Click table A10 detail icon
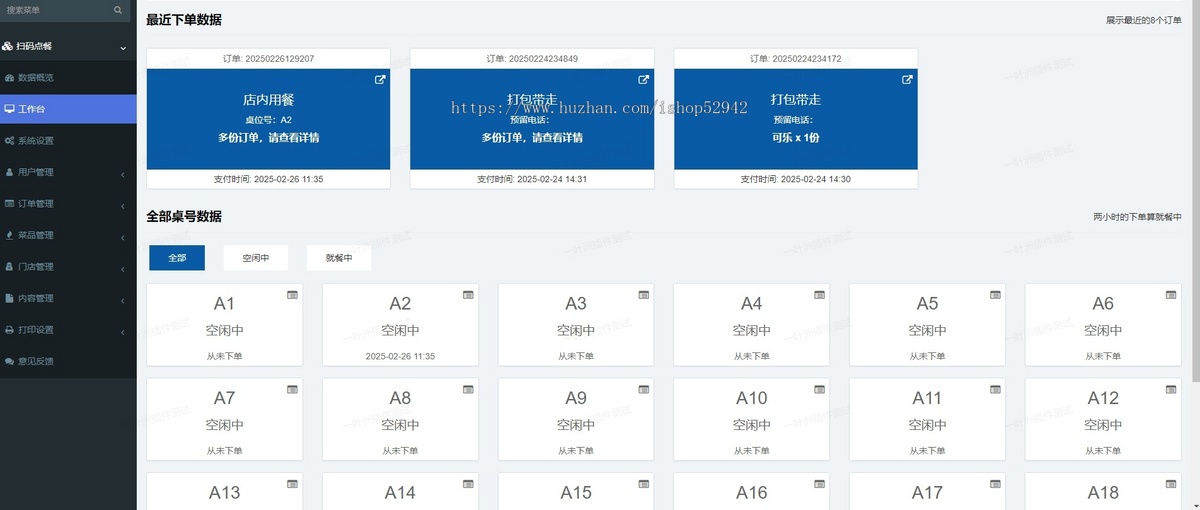 click(x=820, y=389)
